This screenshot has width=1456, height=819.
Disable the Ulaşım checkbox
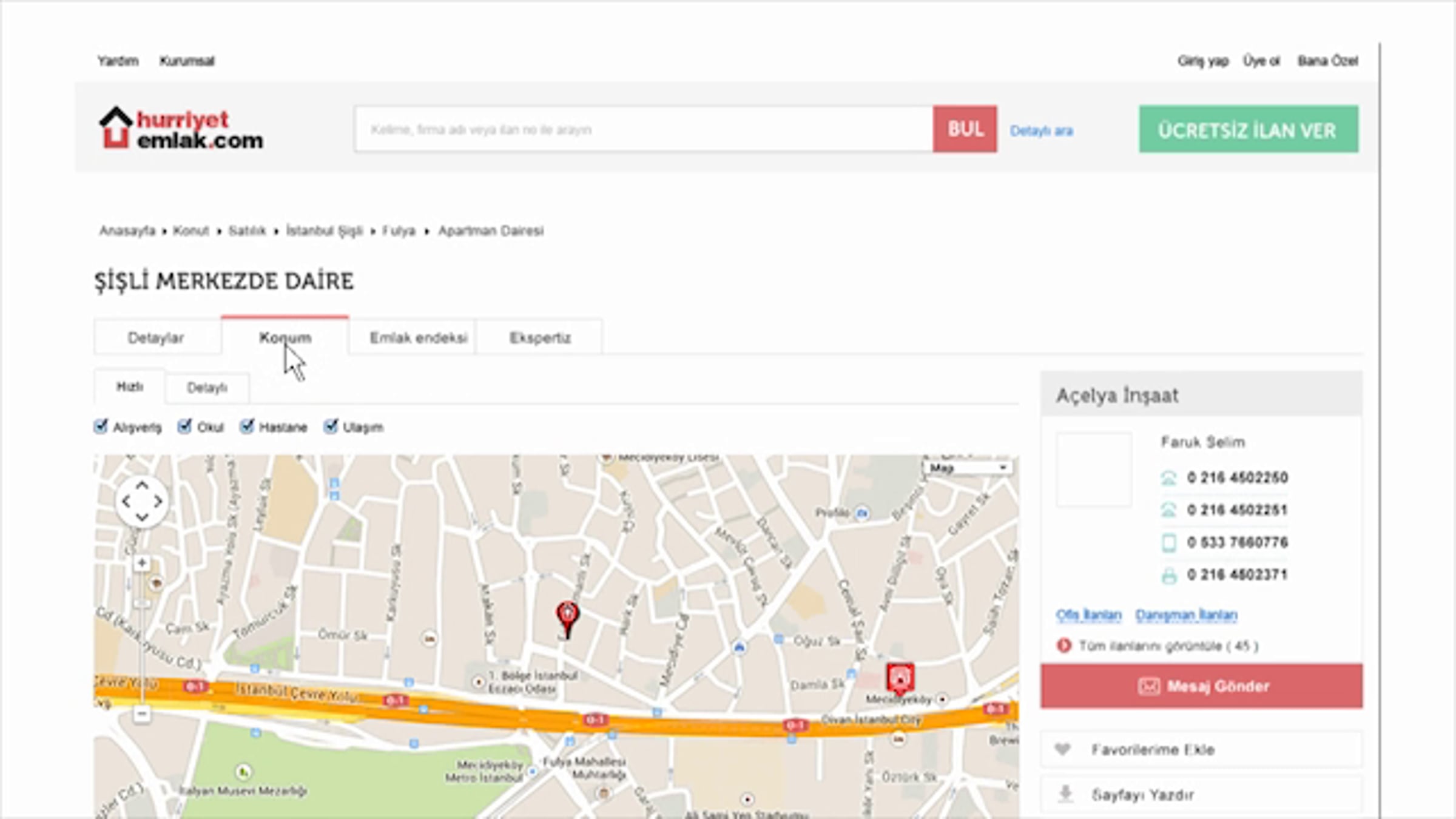click(331, 426)
